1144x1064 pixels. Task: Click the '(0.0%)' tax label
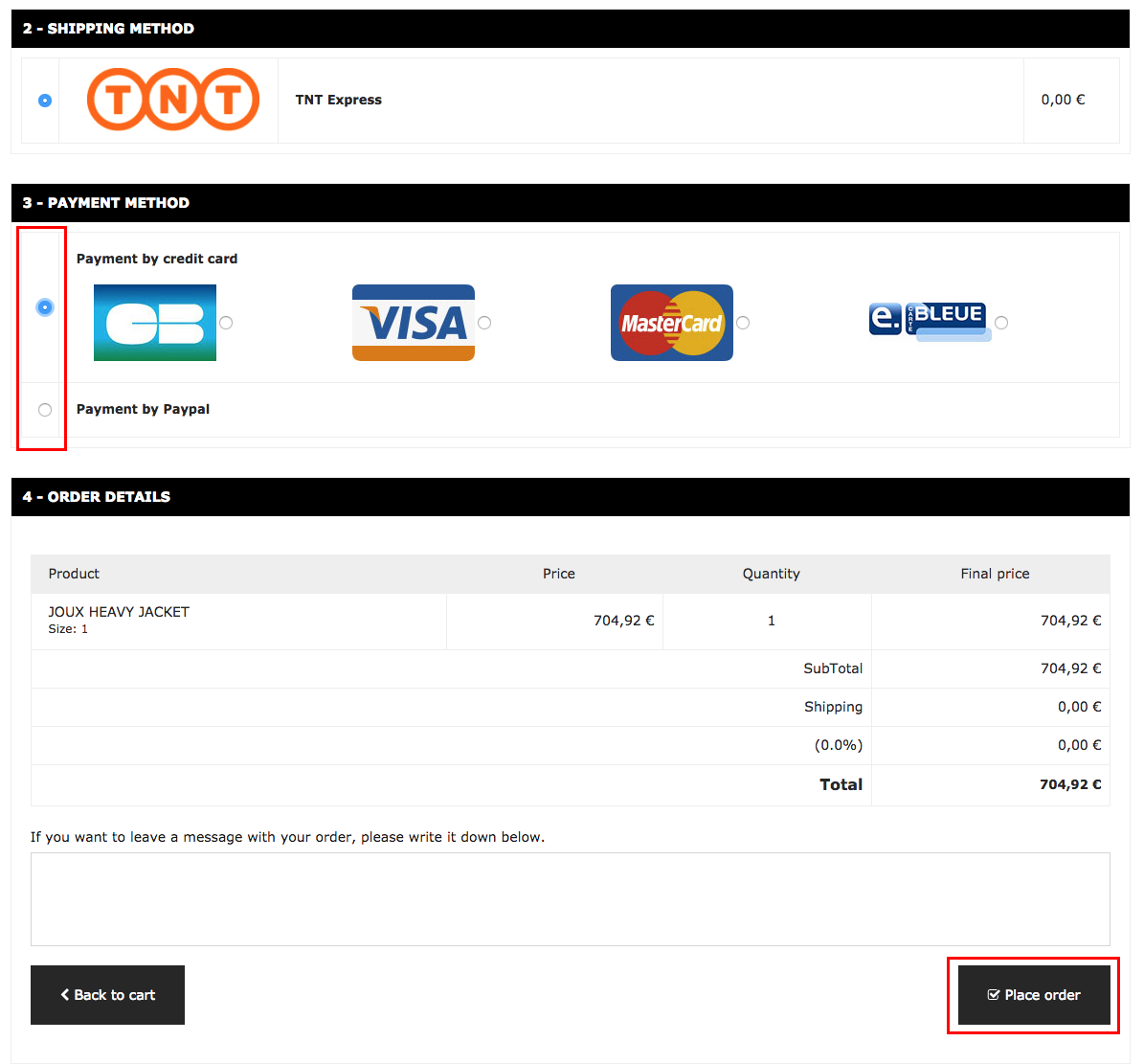pyautogui.click(x=839, y=745)
